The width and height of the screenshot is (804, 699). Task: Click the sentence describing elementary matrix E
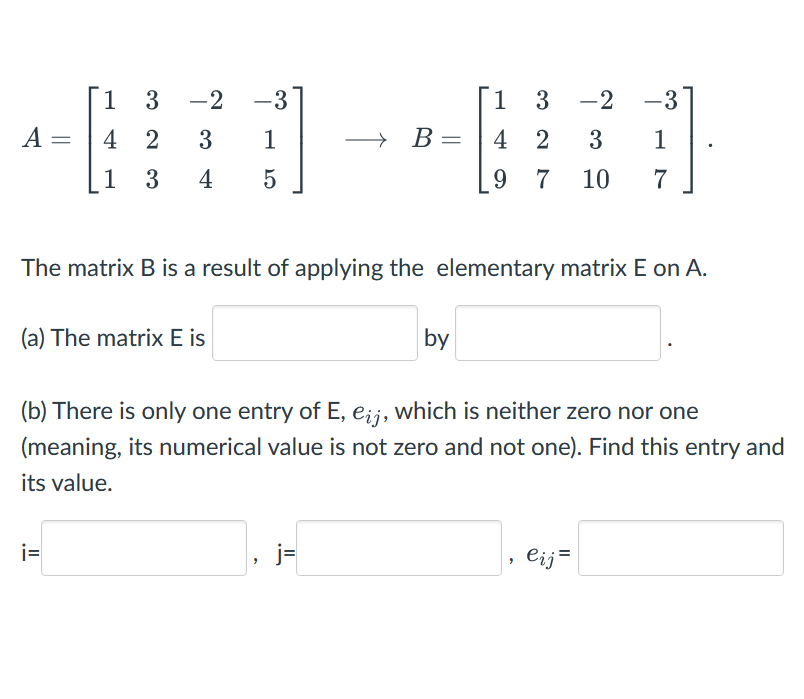(x=364, y=267)
